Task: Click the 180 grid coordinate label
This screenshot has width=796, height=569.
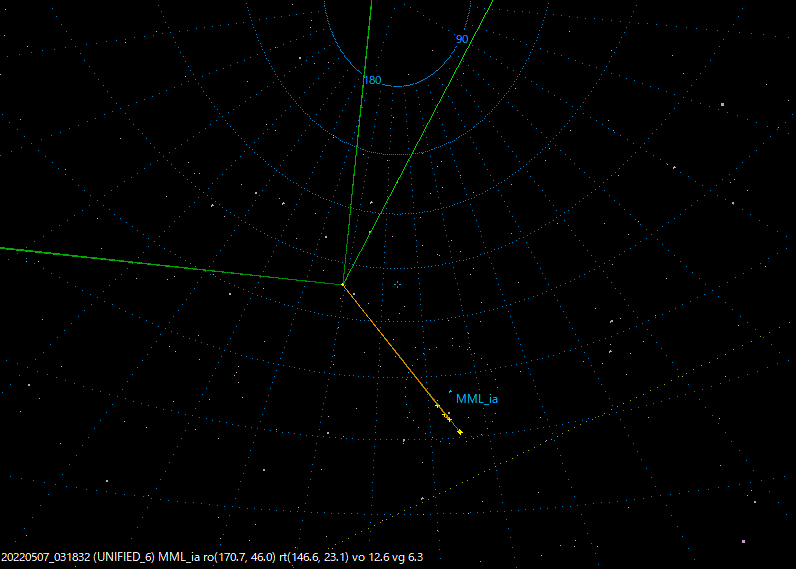Action: (373, 80)
